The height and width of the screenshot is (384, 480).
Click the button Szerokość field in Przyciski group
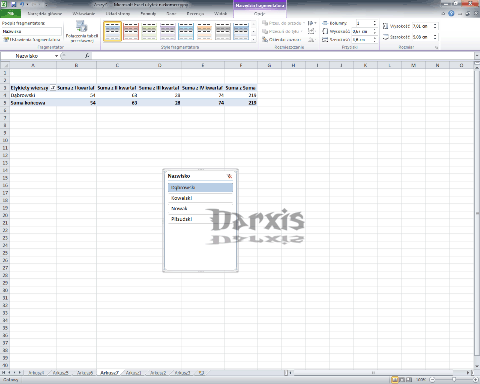coord(362,40)
